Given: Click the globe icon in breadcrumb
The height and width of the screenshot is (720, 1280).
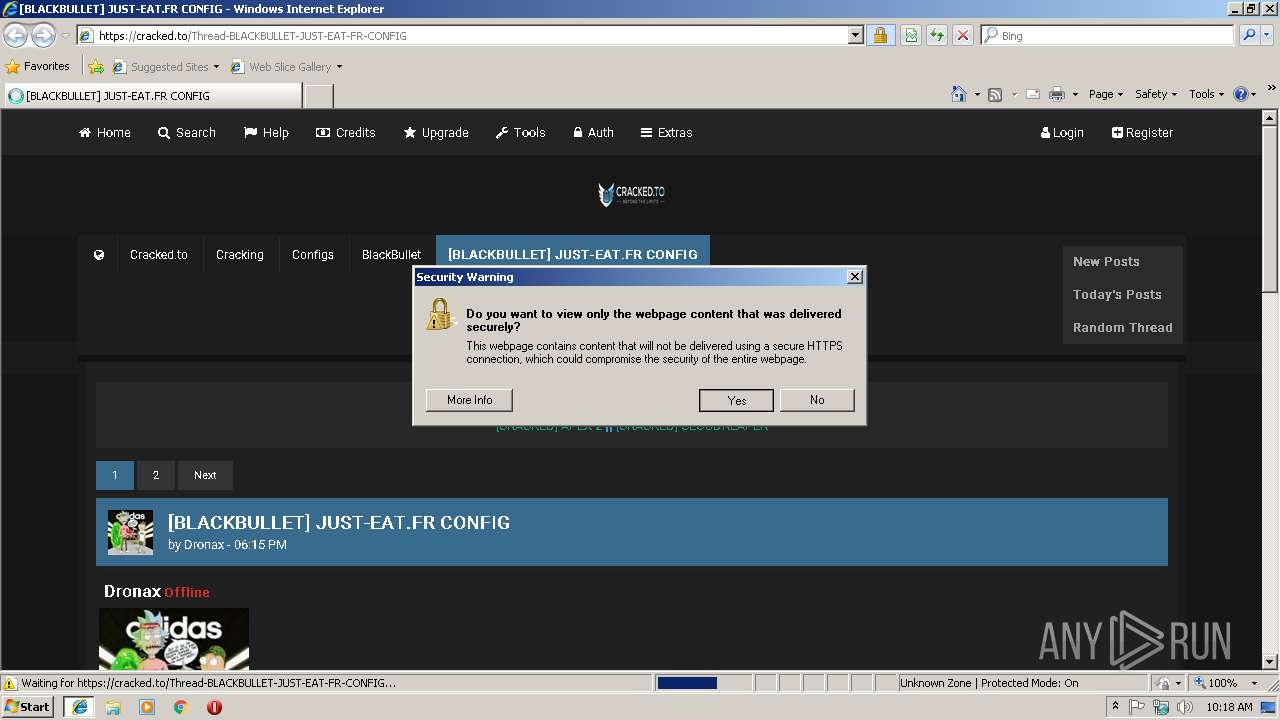Looking at the screenshot, I should click(x=99, y=255).
